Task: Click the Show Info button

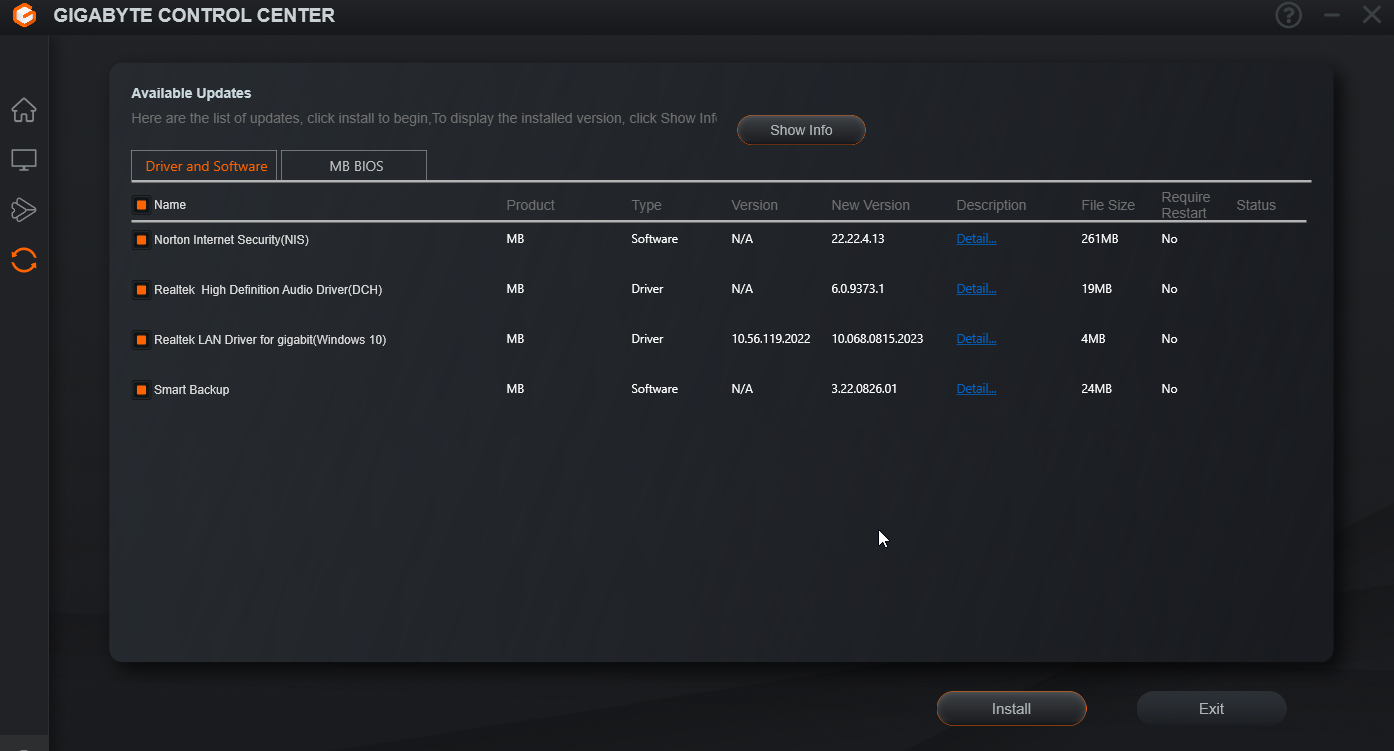Action: [801, 130]
